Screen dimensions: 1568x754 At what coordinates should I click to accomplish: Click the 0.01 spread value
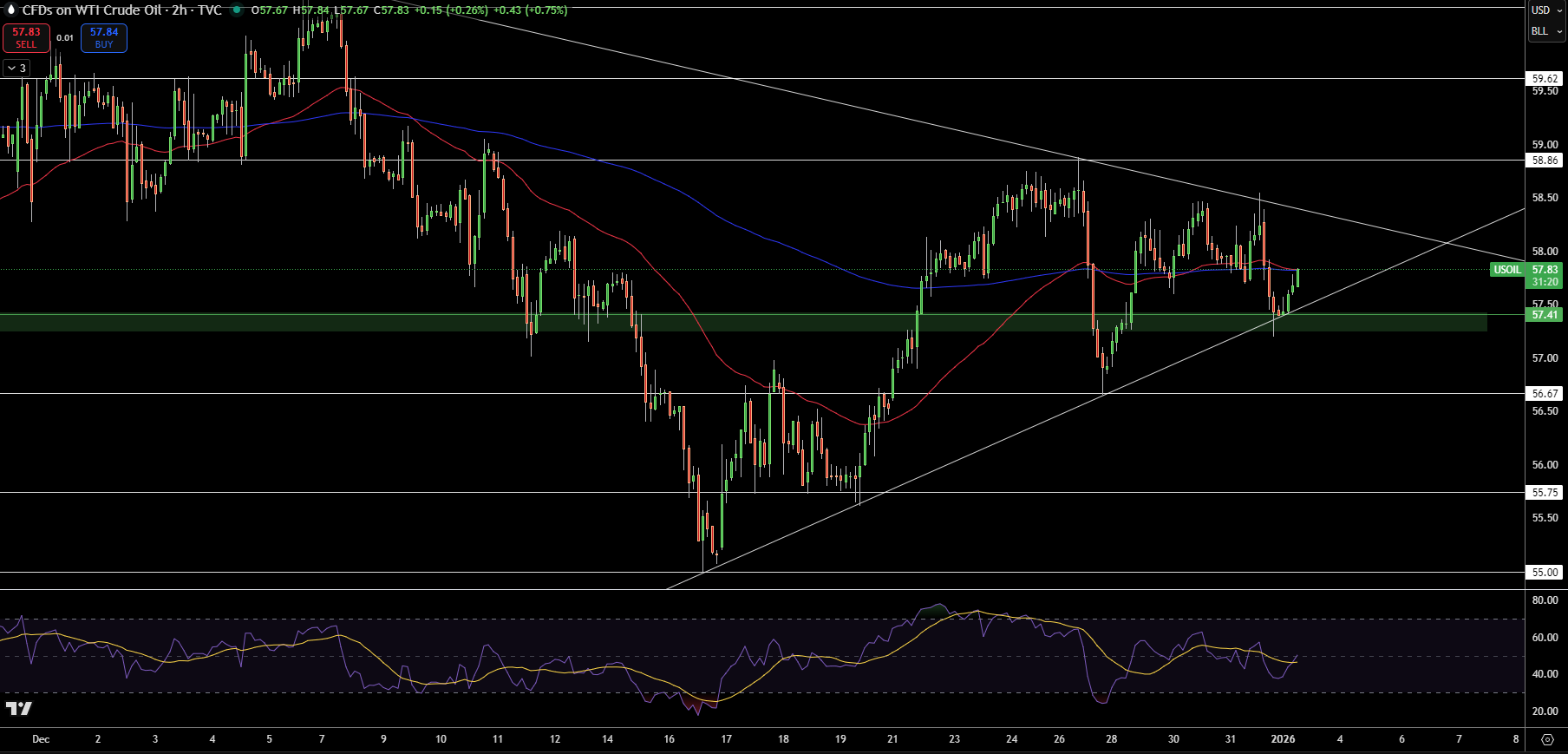[x=65, y=38]
